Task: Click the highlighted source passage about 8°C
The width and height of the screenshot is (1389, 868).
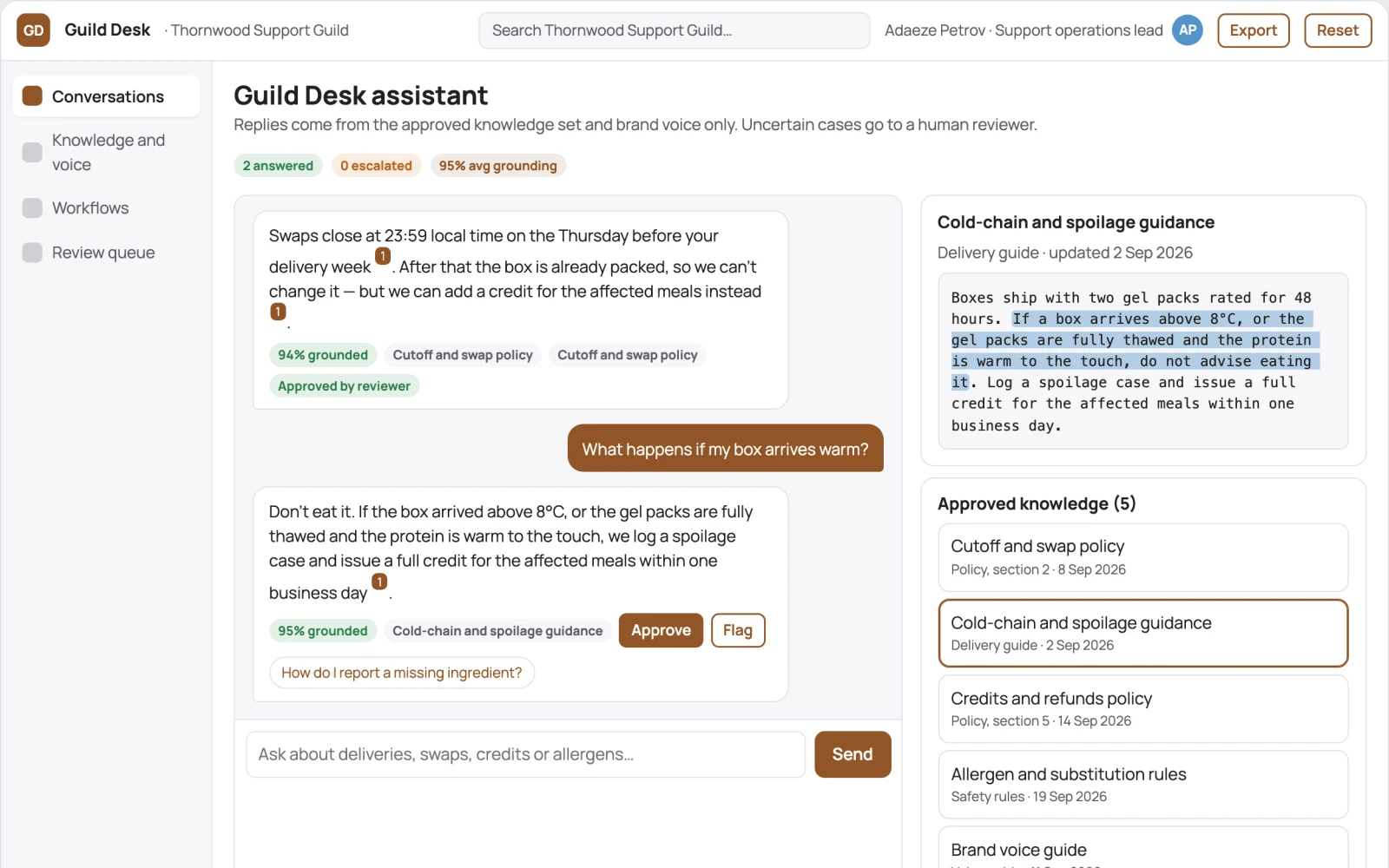Action: coord(1136,351)
